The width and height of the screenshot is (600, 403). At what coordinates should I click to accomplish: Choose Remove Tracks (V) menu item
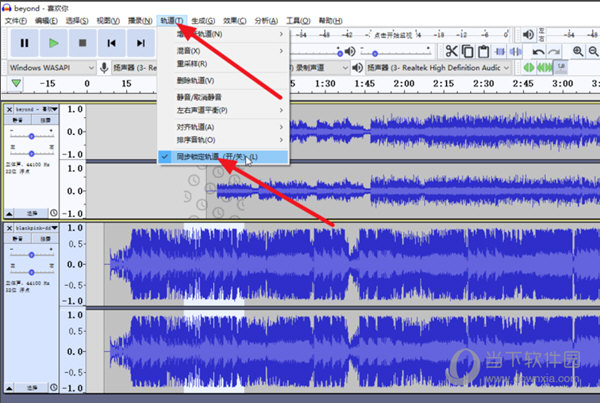(x=223, y=80)
